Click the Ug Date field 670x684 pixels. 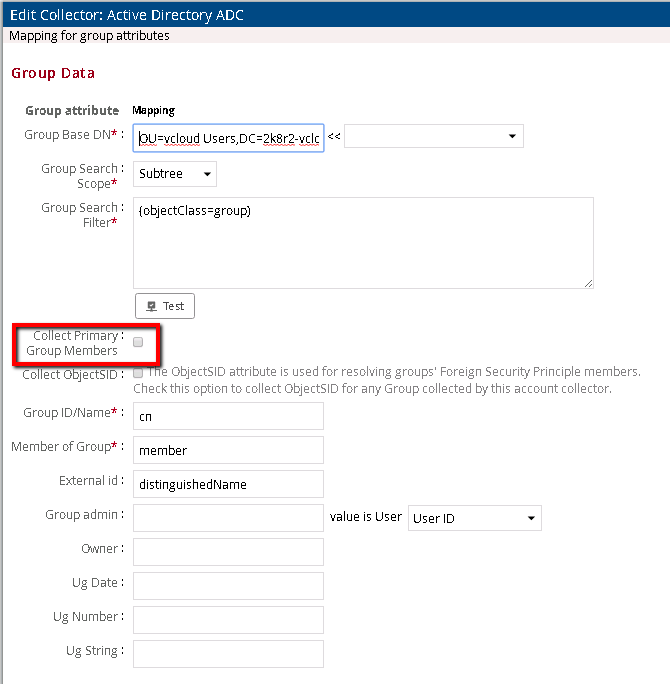[x=228, y=586]
